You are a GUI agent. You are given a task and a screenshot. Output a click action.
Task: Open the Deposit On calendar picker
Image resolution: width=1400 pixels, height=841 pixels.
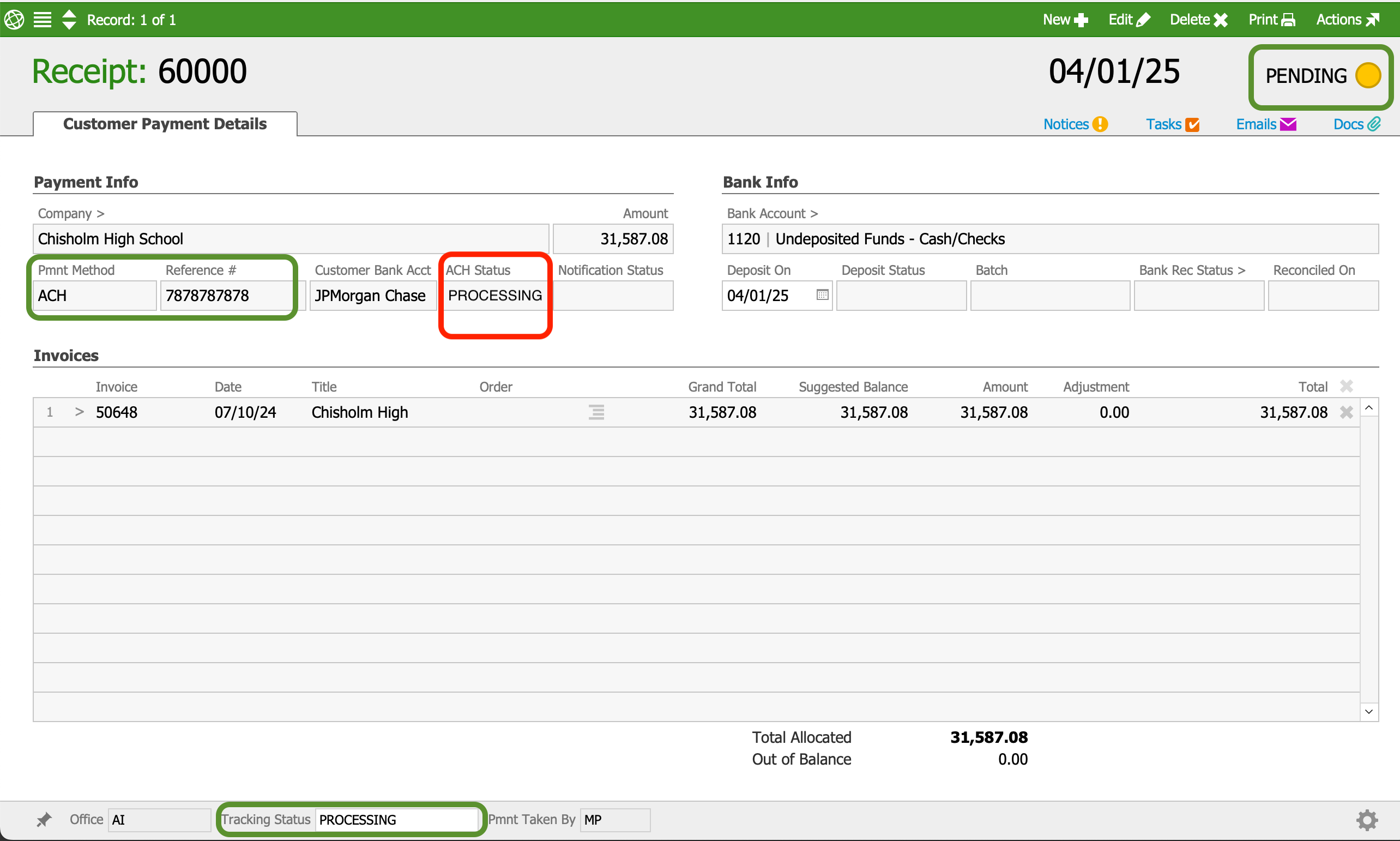pos(822,295)
